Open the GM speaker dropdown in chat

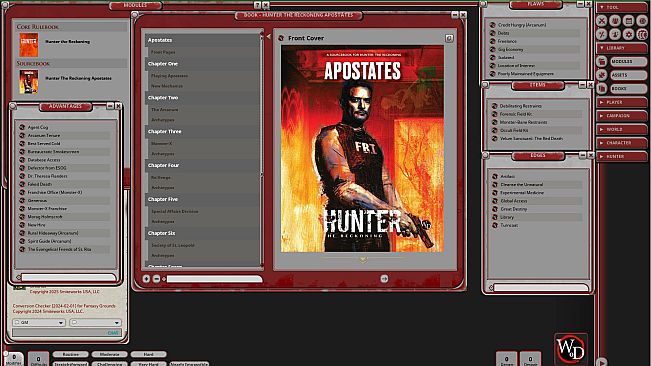39,322
